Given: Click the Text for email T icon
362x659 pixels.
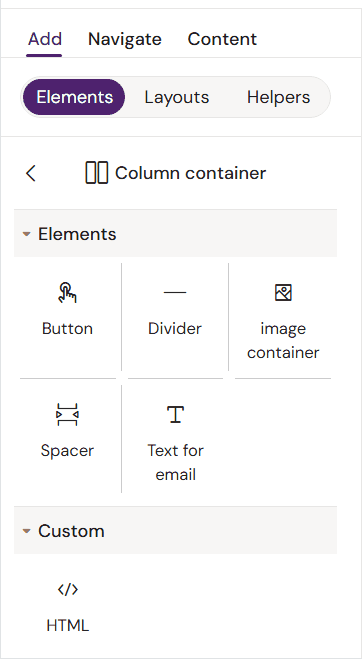Looking at the screenshot, I should [x=175, y=414].
